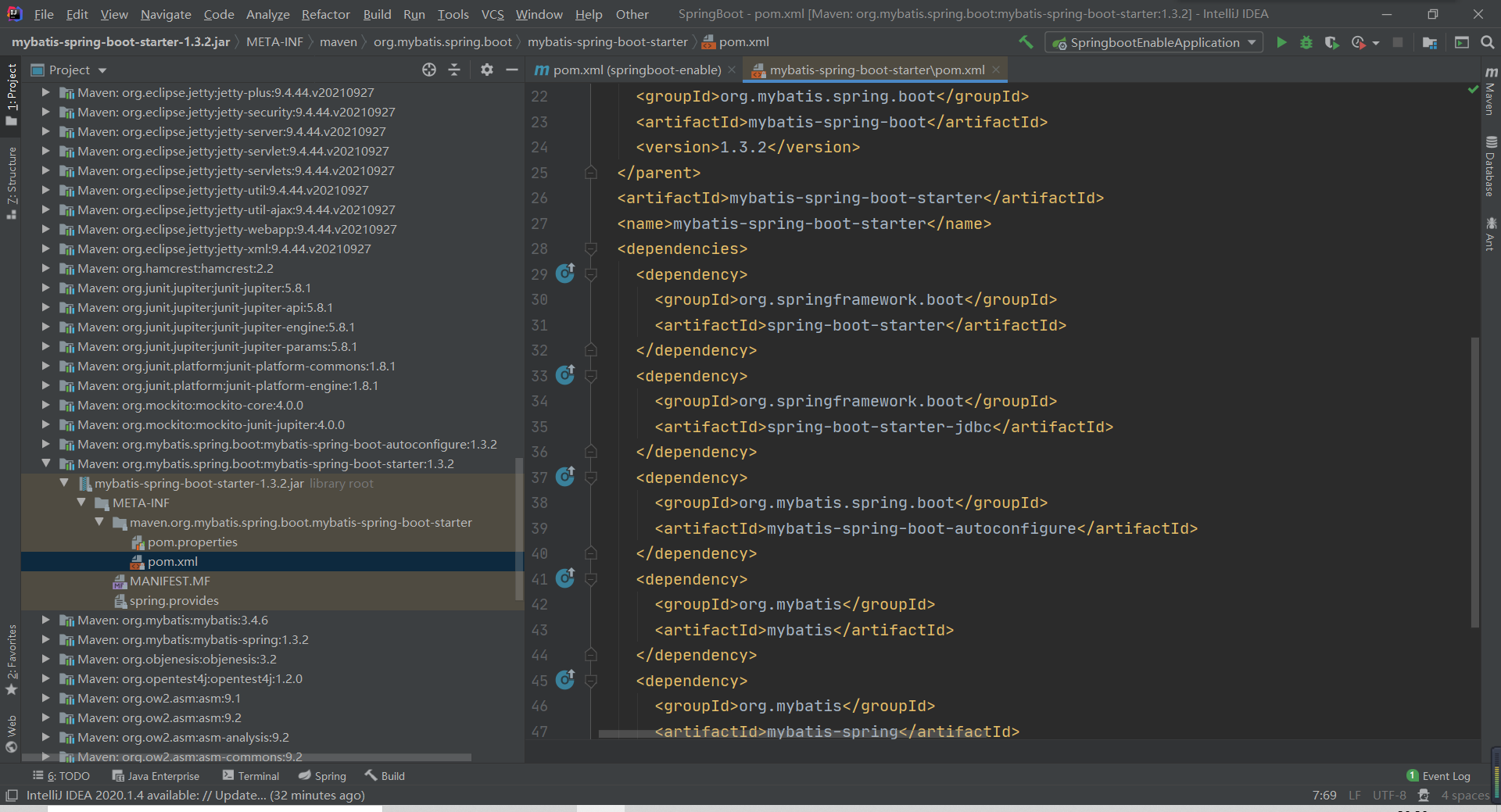
Task: Click gutter dependency icon on line 33
Action: point(565,374)
